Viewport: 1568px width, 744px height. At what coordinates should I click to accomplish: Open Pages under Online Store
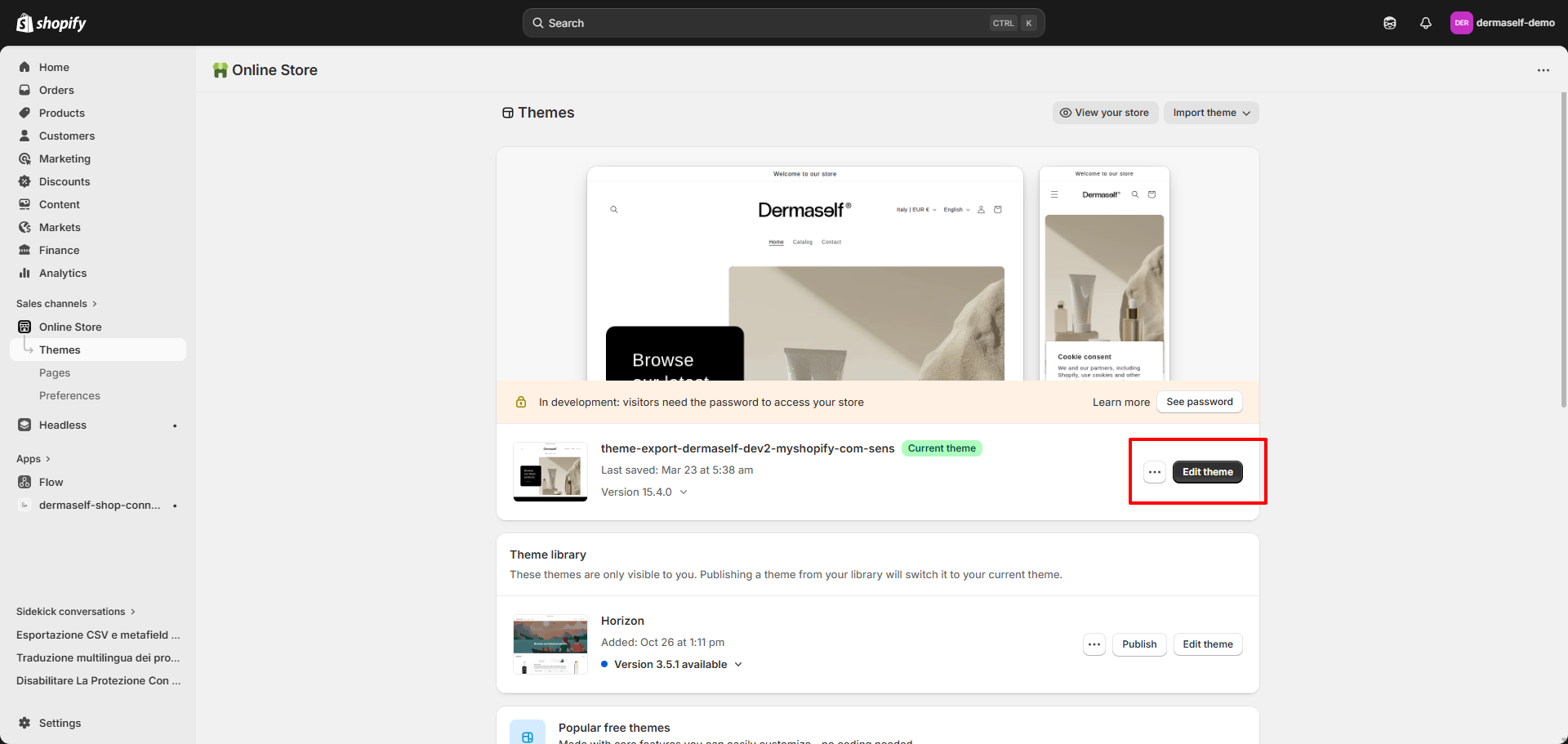point(55,372)
